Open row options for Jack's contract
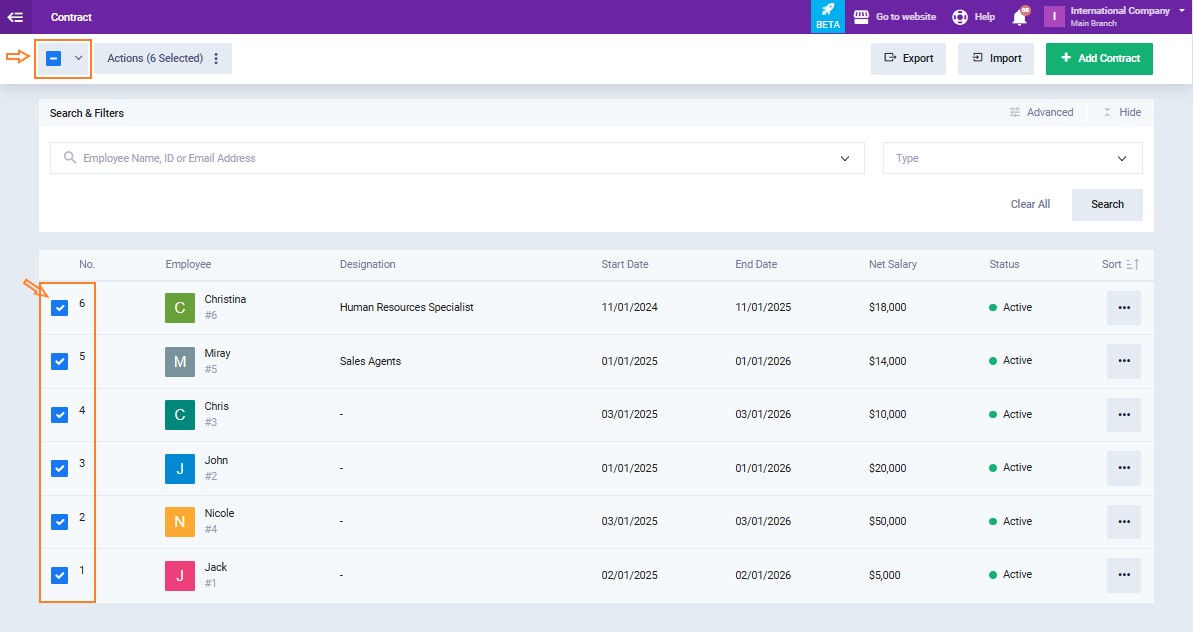Image resolution: width=1193 pixels, height=632 pixels. click(1124, 575)
